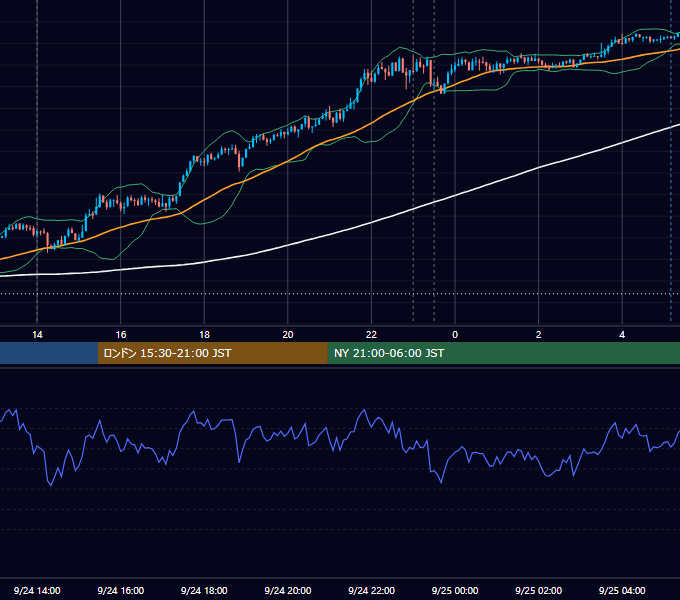Click the blue session bar before London
Image resolution: width=680 pixels, height=600 pixels.
49,353
